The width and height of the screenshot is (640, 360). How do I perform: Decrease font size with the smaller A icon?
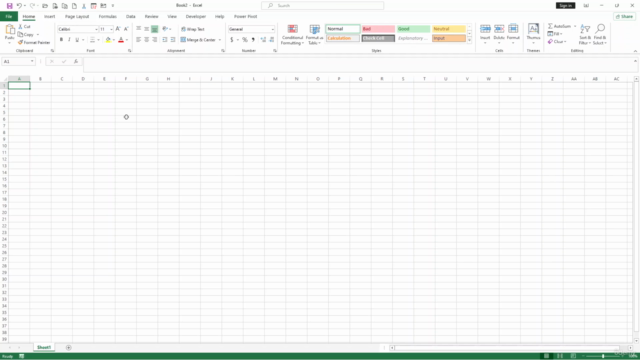126,29
